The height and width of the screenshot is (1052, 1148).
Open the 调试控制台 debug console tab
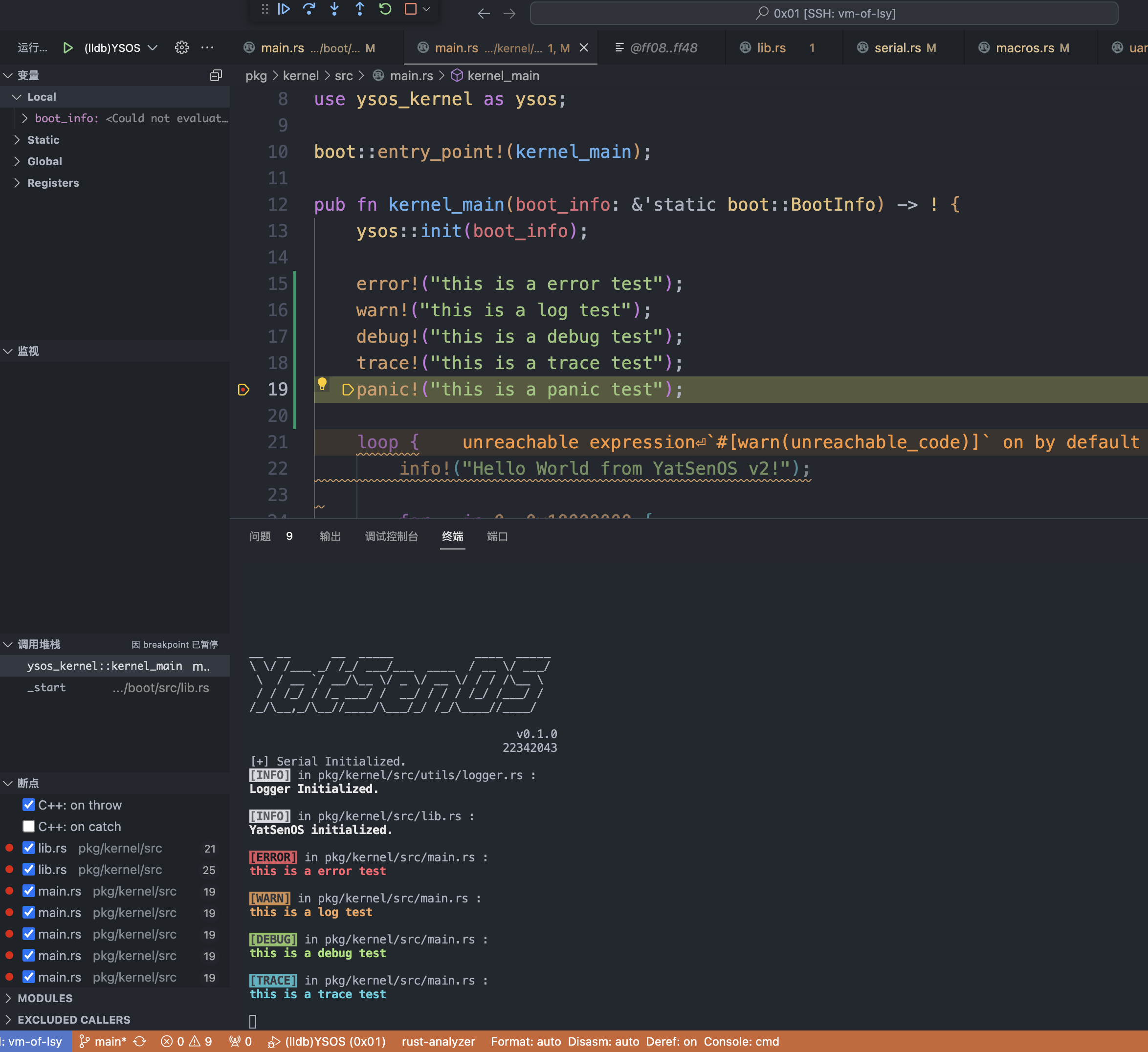tap(391, 536)
